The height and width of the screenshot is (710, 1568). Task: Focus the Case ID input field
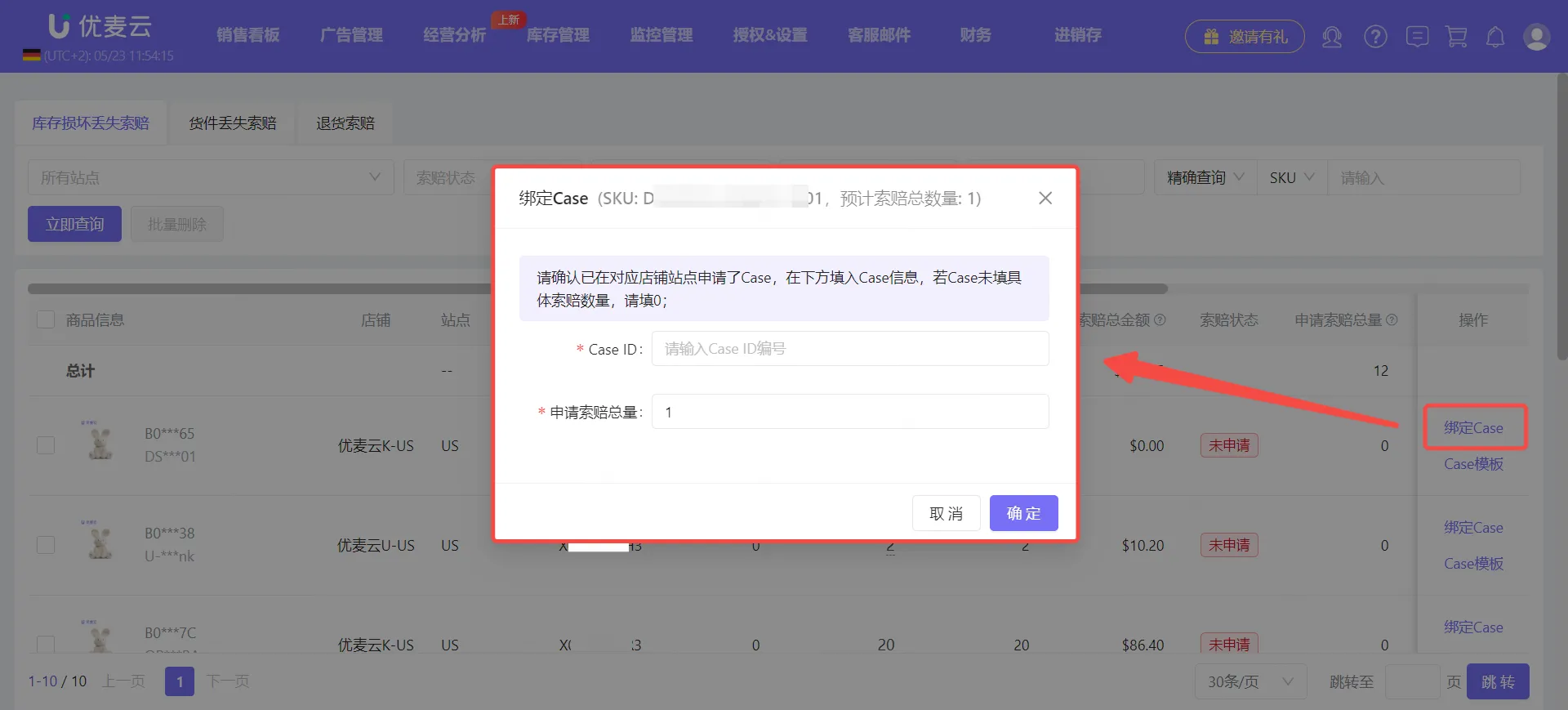pyautogui.click(x=850, y=349)
